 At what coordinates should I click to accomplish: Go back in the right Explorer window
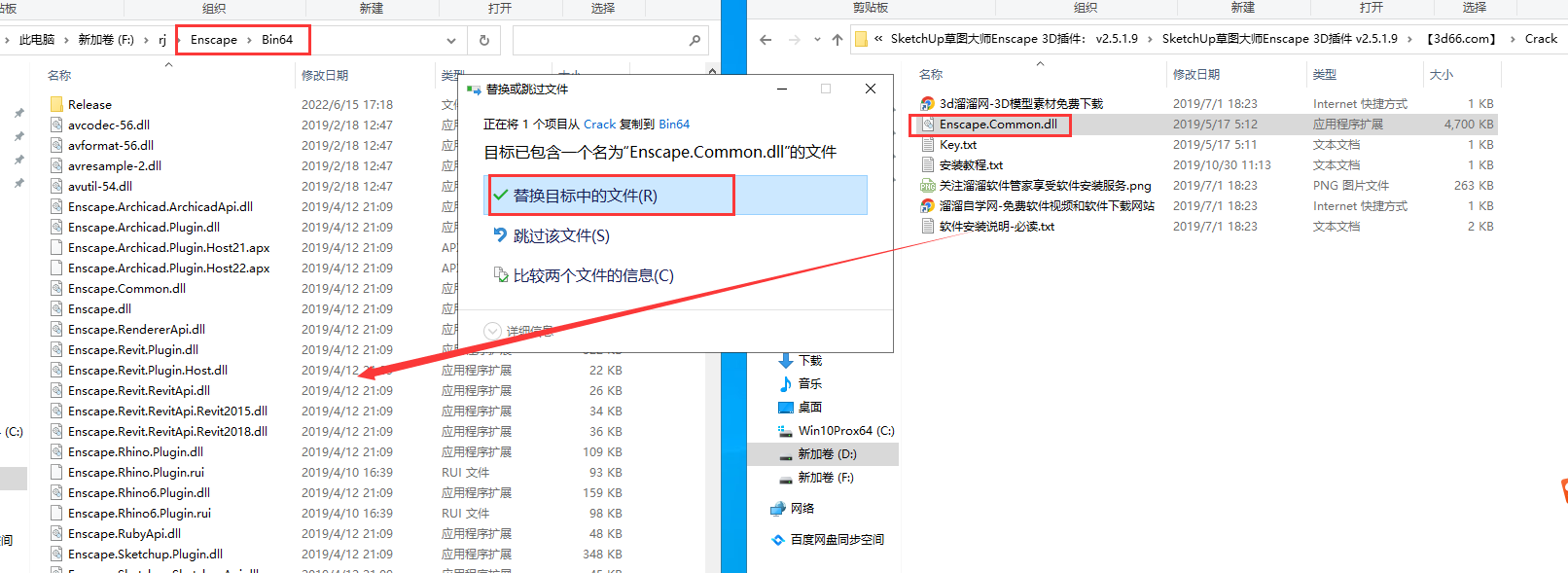pos(766,40)
